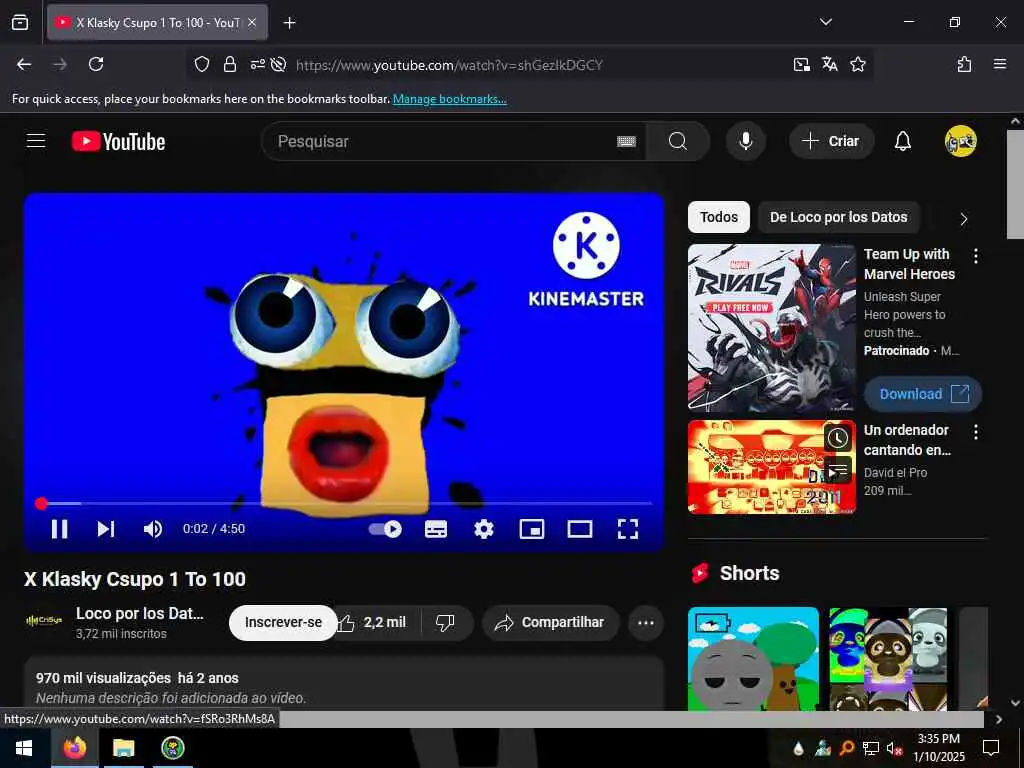Open more actions three-dot menu

click(x=646, y=622)
